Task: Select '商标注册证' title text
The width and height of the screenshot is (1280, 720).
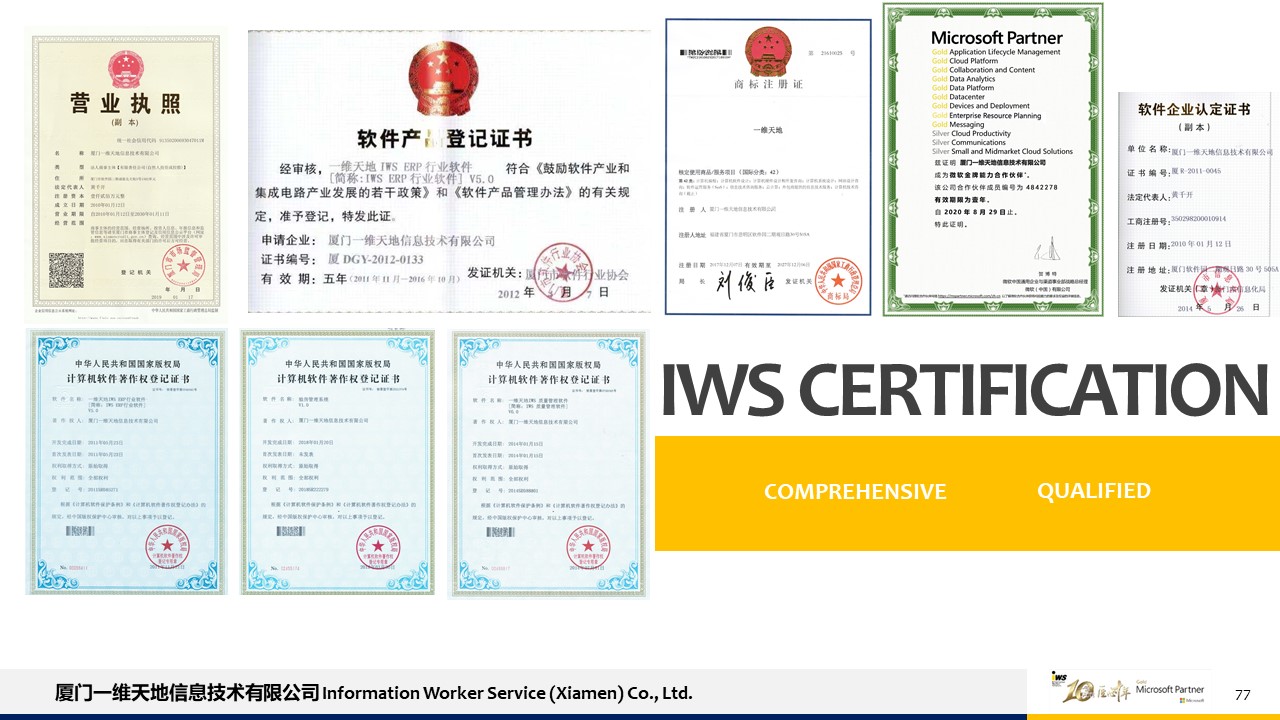Action: pos(769,84)
